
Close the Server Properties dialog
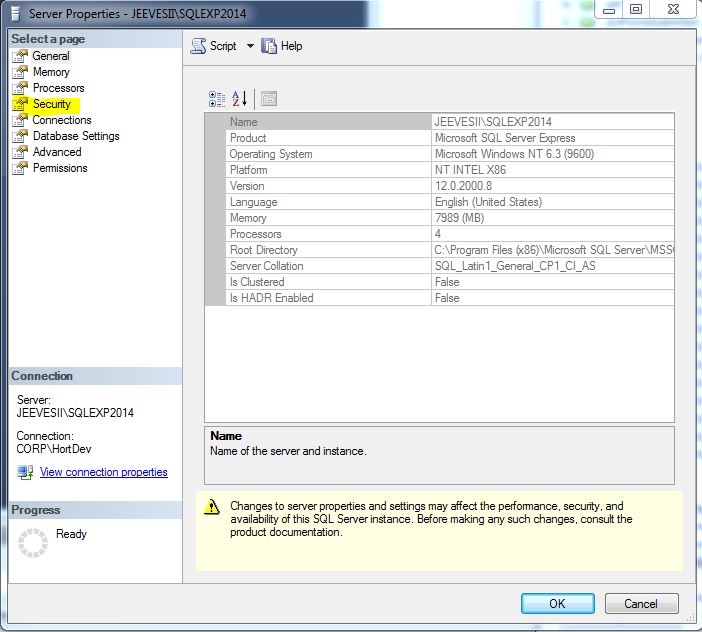[x=673, y=9]
